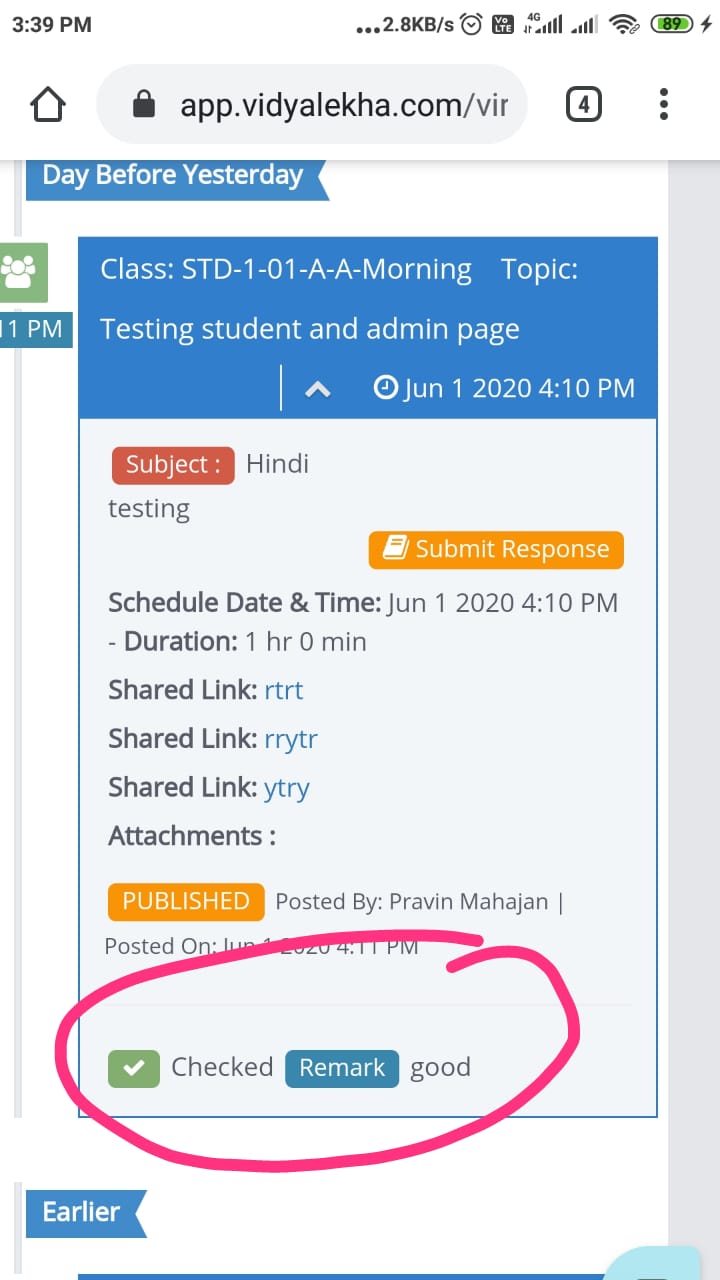Open the shared link rtrt

pyautogui.click(x=283, y=690)
